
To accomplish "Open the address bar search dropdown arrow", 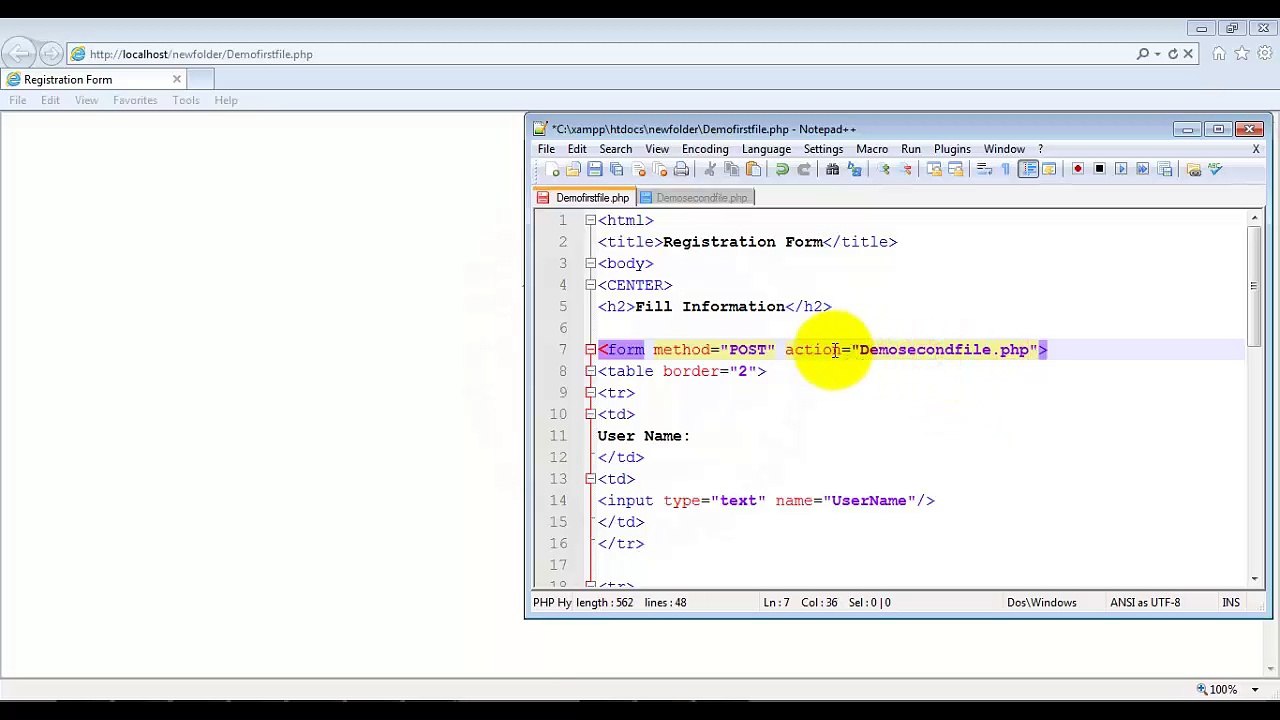I will point(1157,54).
